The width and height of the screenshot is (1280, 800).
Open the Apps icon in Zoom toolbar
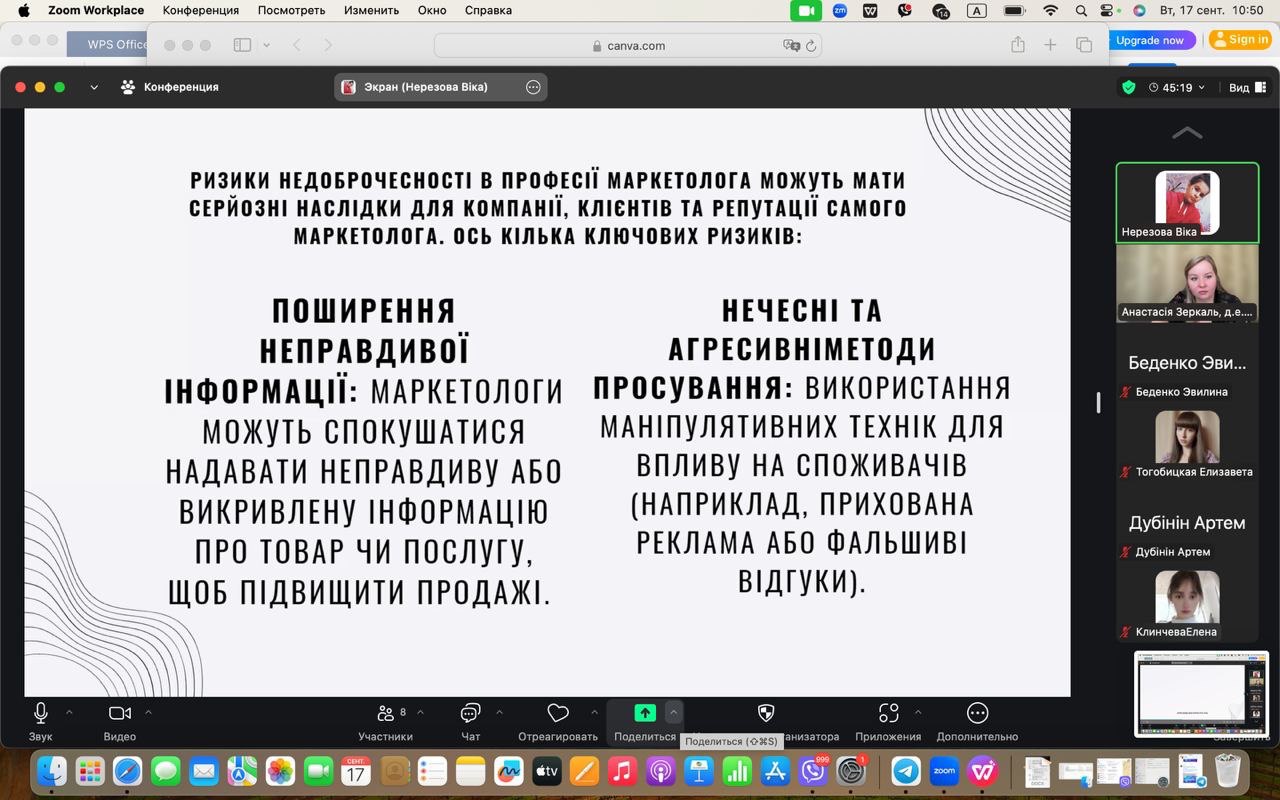[x=888, y=714]
